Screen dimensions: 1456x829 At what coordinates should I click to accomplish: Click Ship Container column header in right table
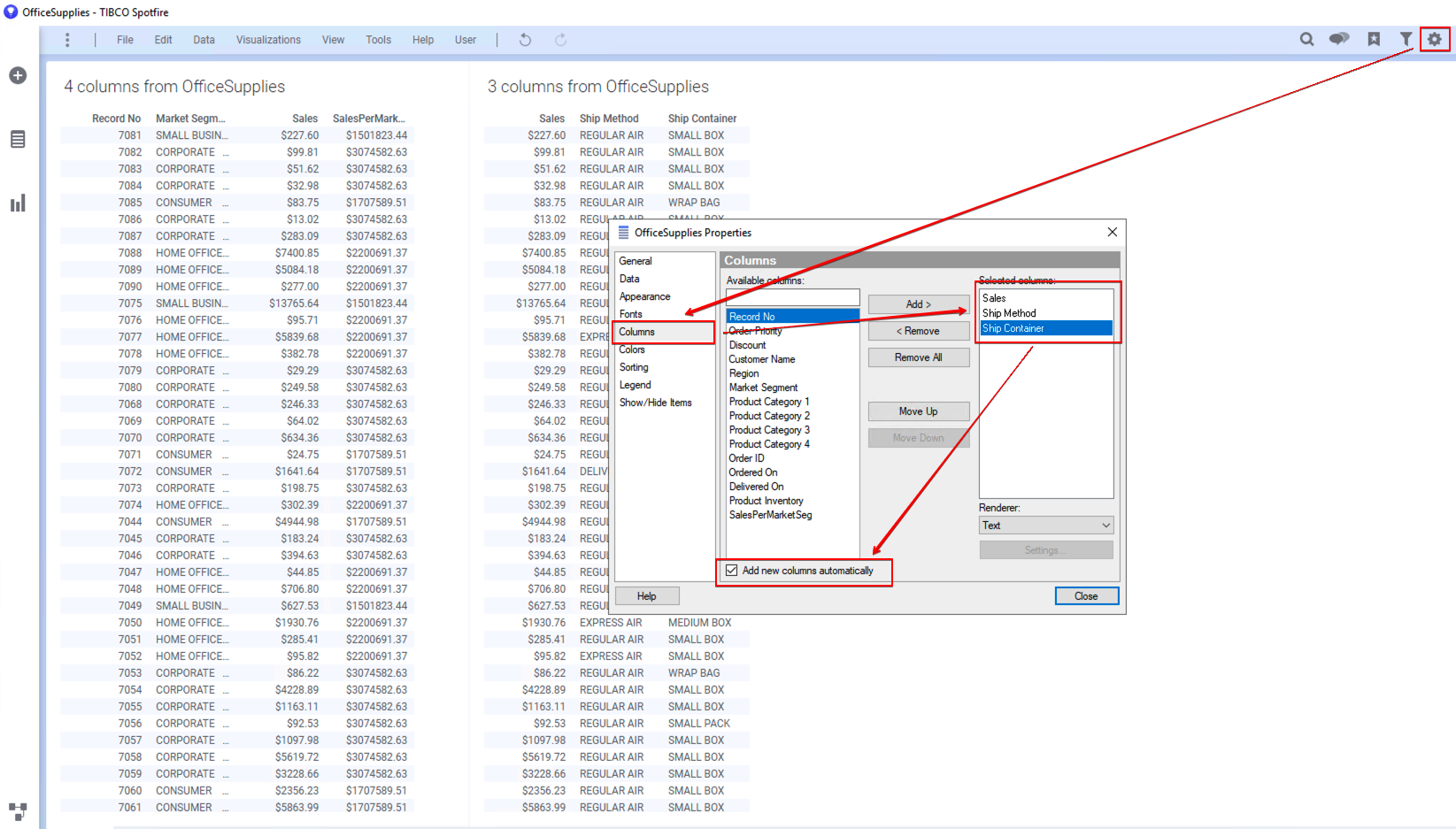[x=702, y=119]
